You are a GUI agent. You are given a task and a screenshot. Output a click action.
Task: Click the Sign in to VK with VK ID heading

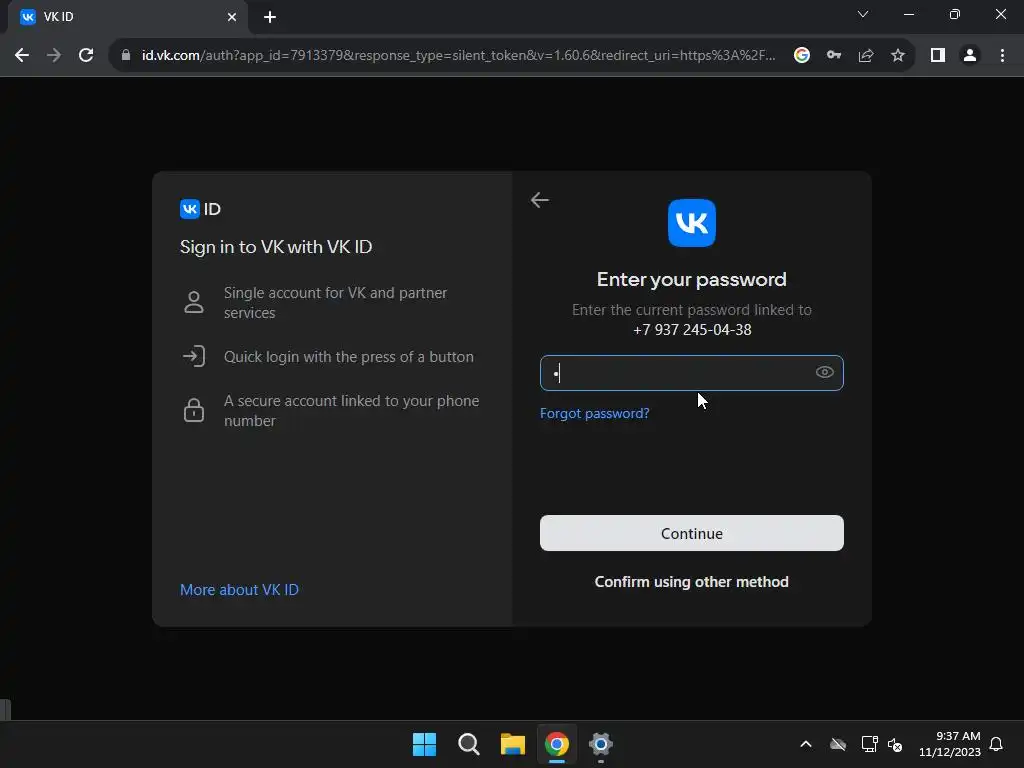click(x=276, y=247)
